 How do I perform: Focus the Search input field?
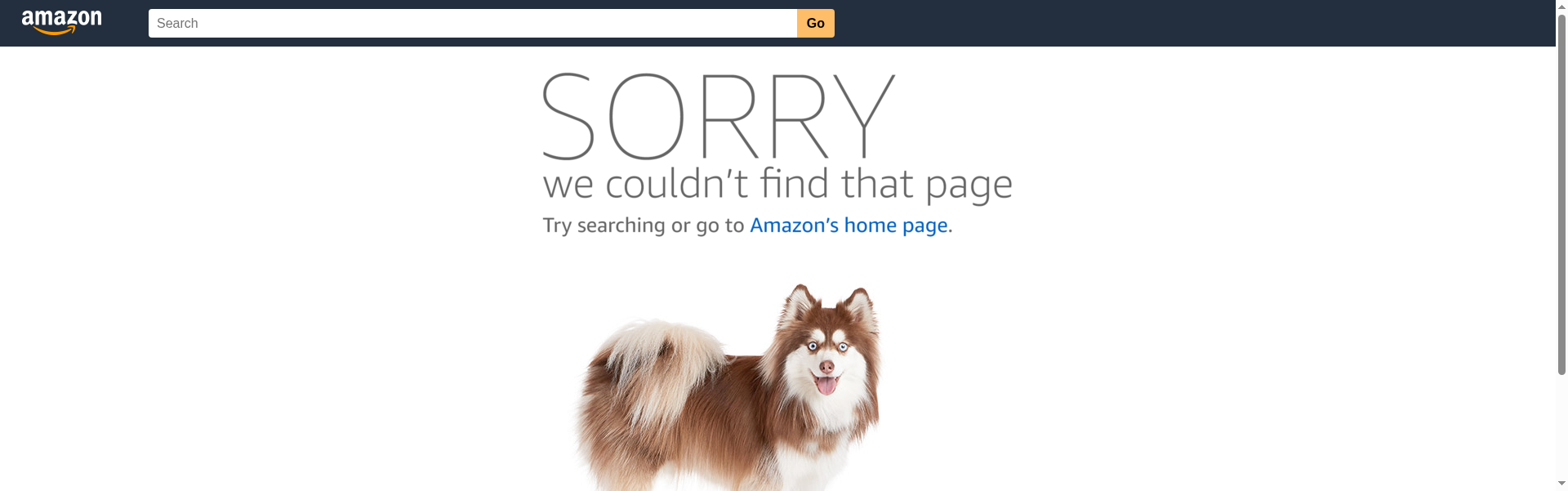click(x=473, y=23)
